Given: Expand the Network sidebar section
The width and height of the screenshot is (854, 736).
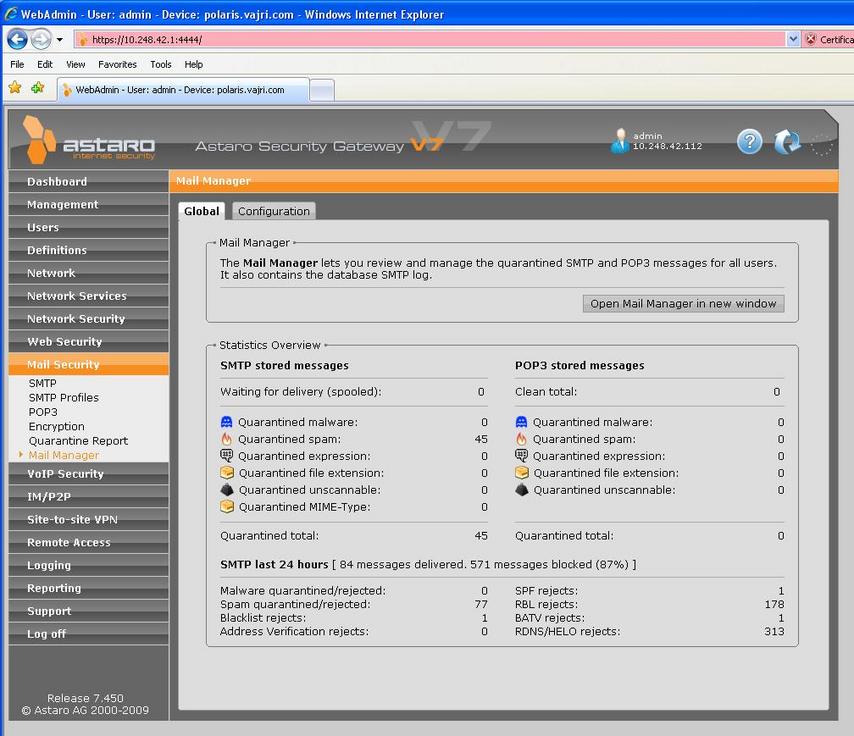Looking at the screenshot, I should click(88, 273).
